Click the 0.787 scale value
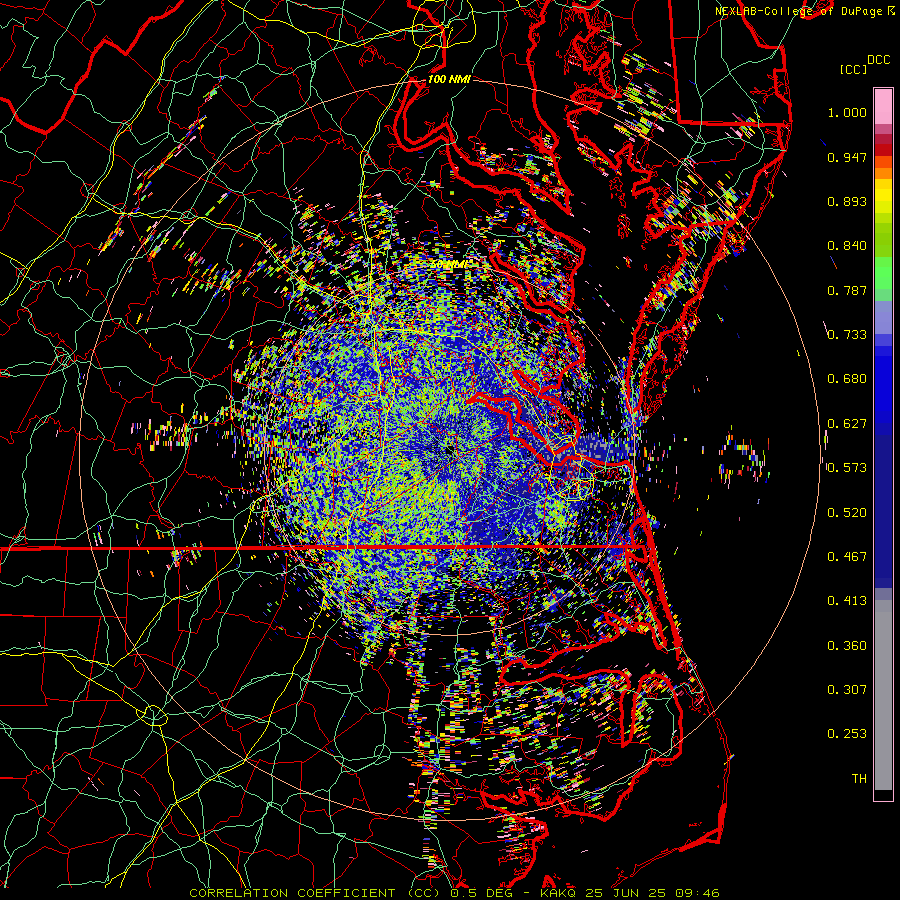This screenshot has height=900, width=900. pos(847,290)
